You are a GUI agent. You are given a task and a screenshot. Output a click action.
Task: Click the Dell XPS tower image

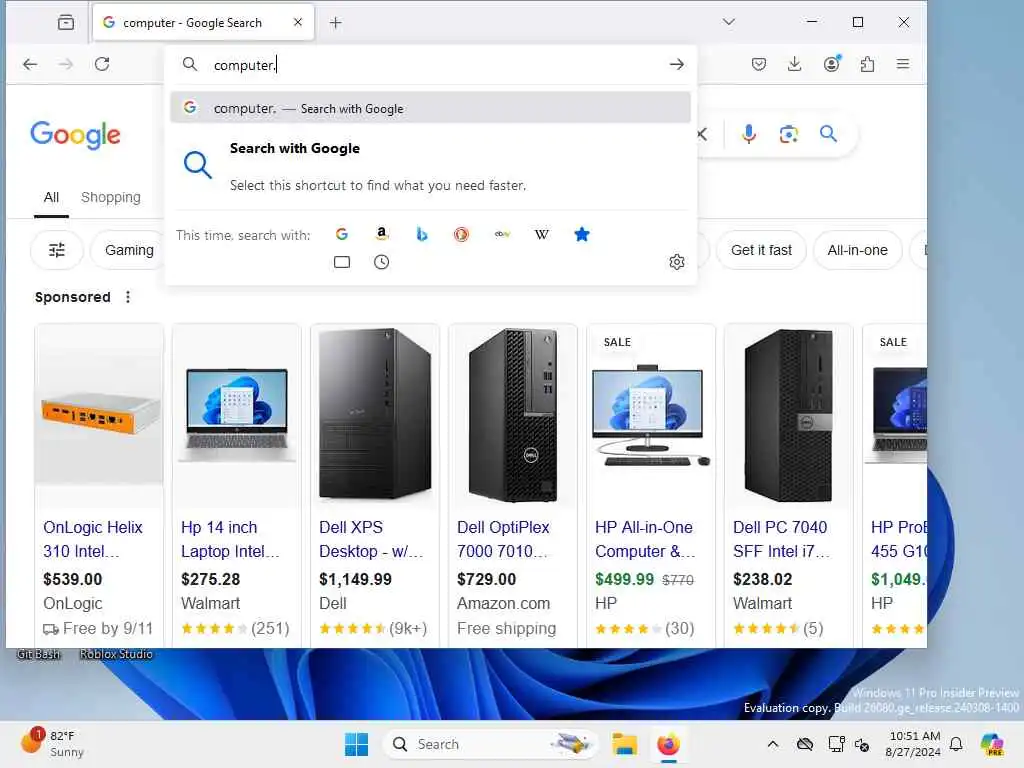pyautogui.click(x=375, y=414)
